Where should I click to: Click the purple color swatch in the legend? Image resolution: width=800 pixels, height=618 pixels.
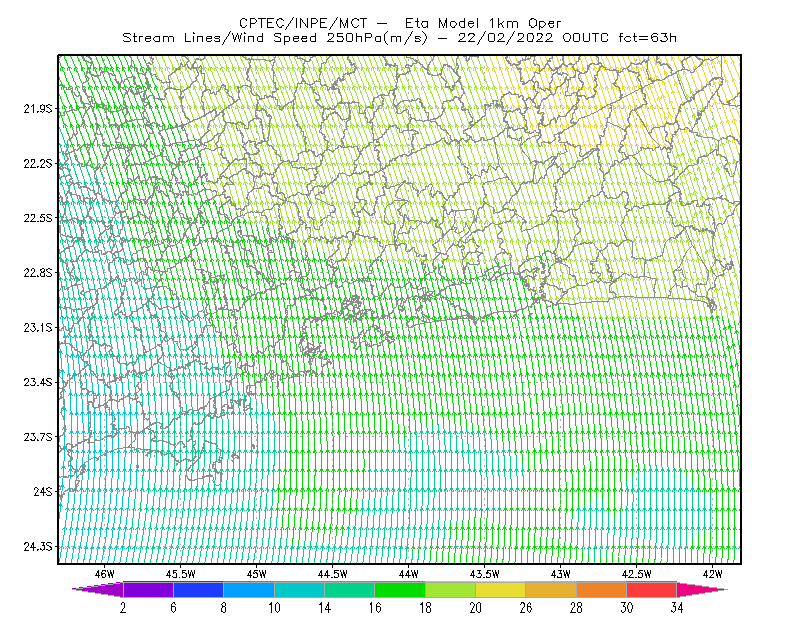pos(148,589)
